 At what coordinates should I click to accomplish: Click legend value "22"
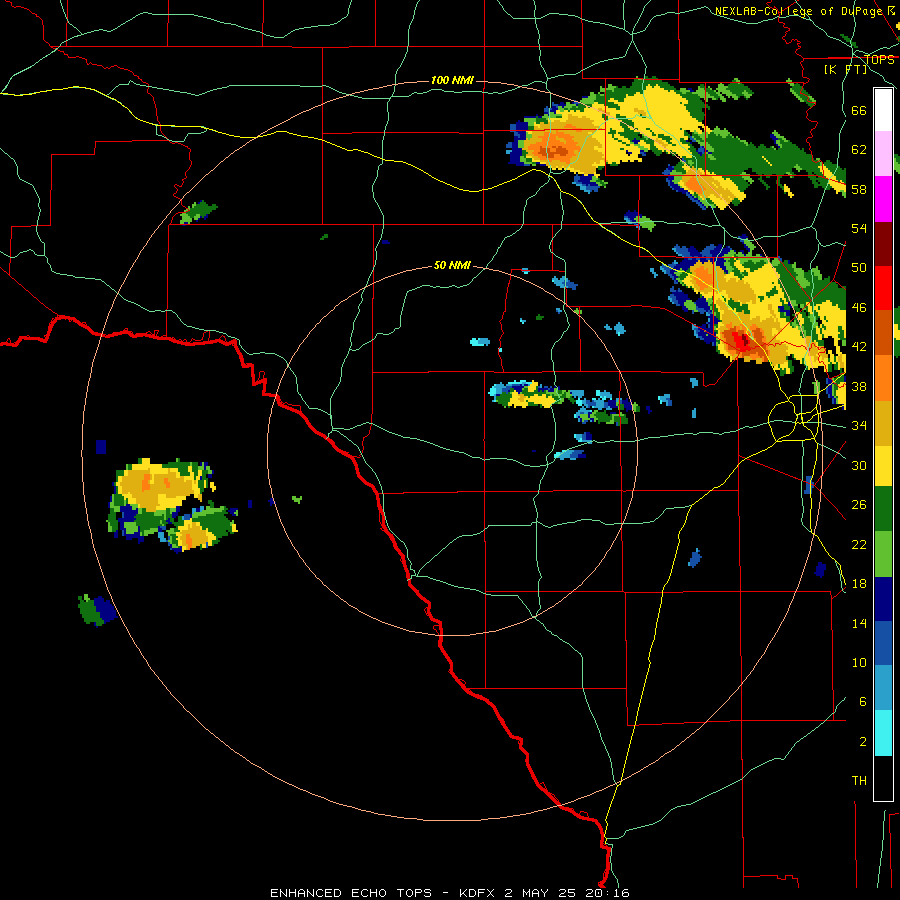(x=859, y=544)
